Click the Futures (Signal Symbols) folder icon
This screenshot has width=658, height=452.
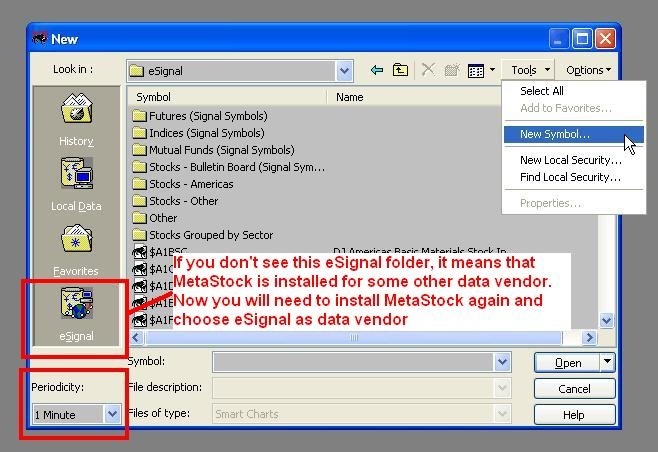point(139,116)
